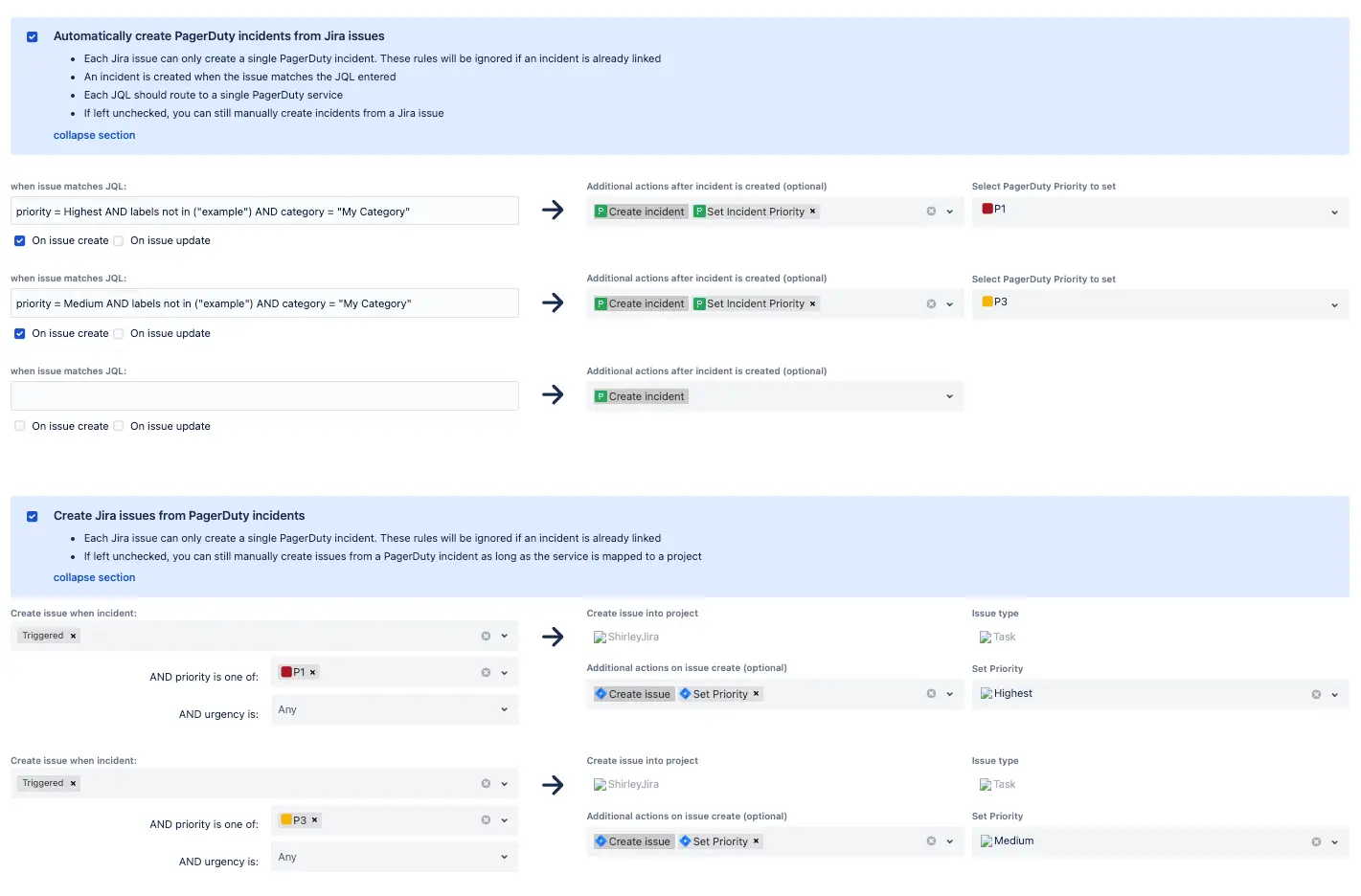Expand issue-create actions dropdown in P1 rule

coord(950,694)
